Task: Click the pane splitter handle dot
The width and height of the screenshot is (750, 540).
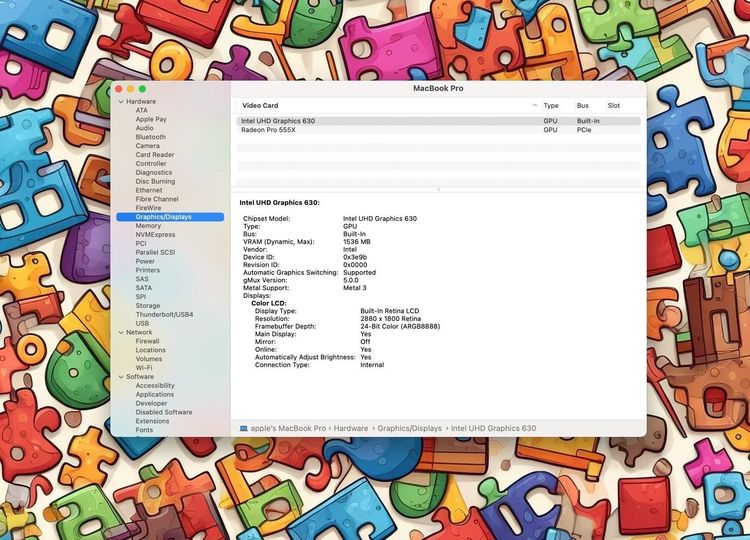Action: [439, 190]
